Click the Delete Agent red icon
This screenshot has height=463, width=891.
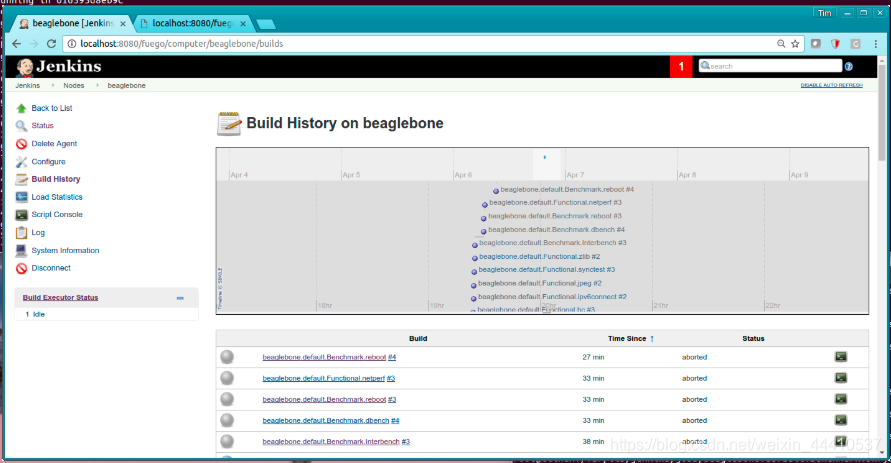click(21, 144)
